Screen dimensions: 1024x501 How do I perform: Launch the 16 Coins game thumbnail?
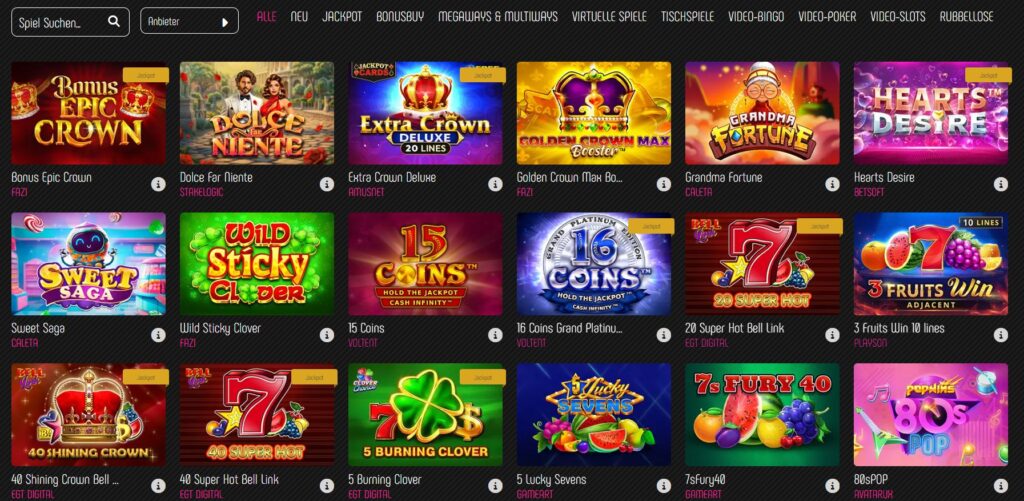pyautogui.click(x=594, y=264)
